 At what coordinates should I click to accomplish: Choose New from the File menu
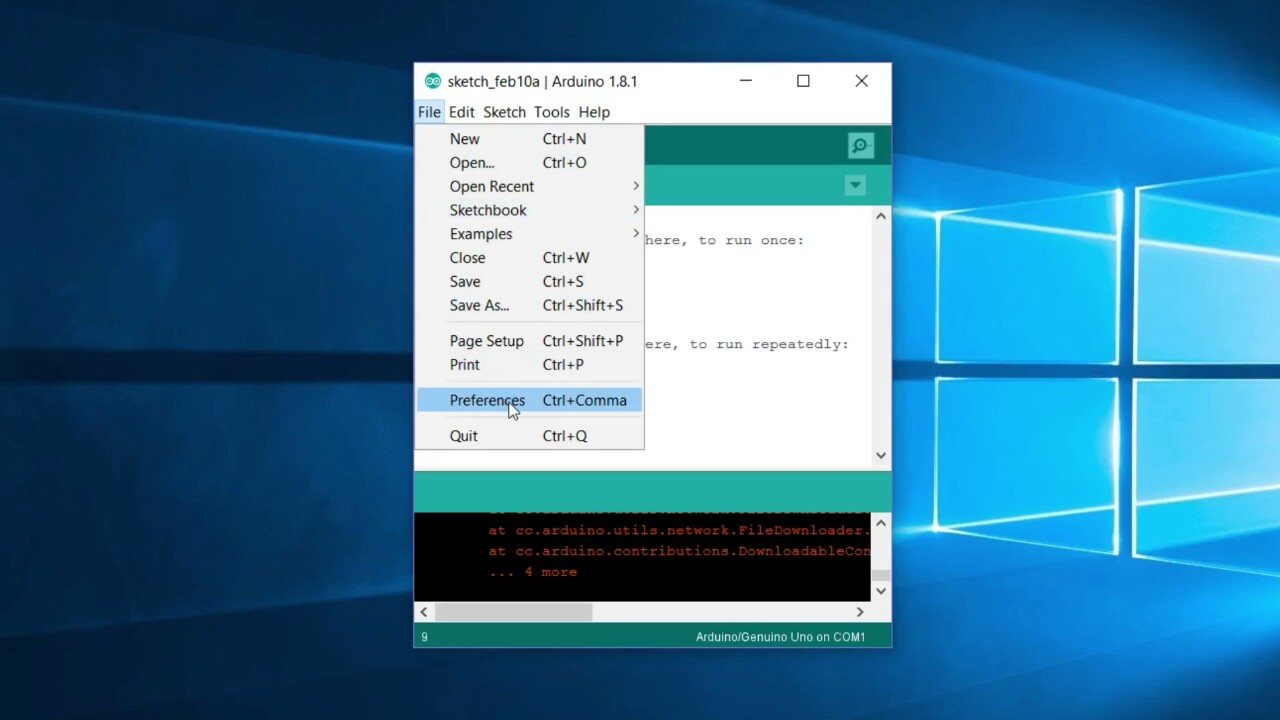[x=529, y=139]
